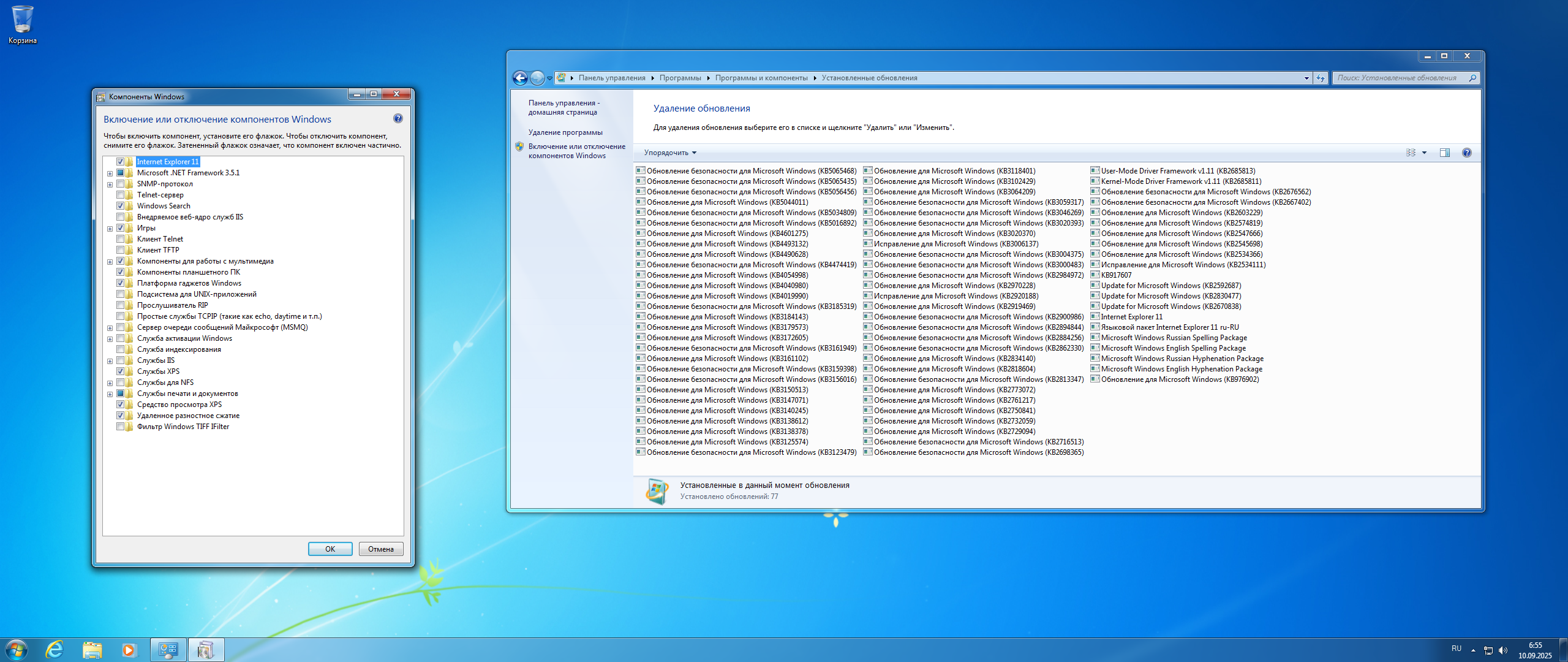This screenshot has height=662, width=1568.
Task: Select Kernel-Mode Driver Framework v1.11 entry
Action: [x=1176, y=181]
